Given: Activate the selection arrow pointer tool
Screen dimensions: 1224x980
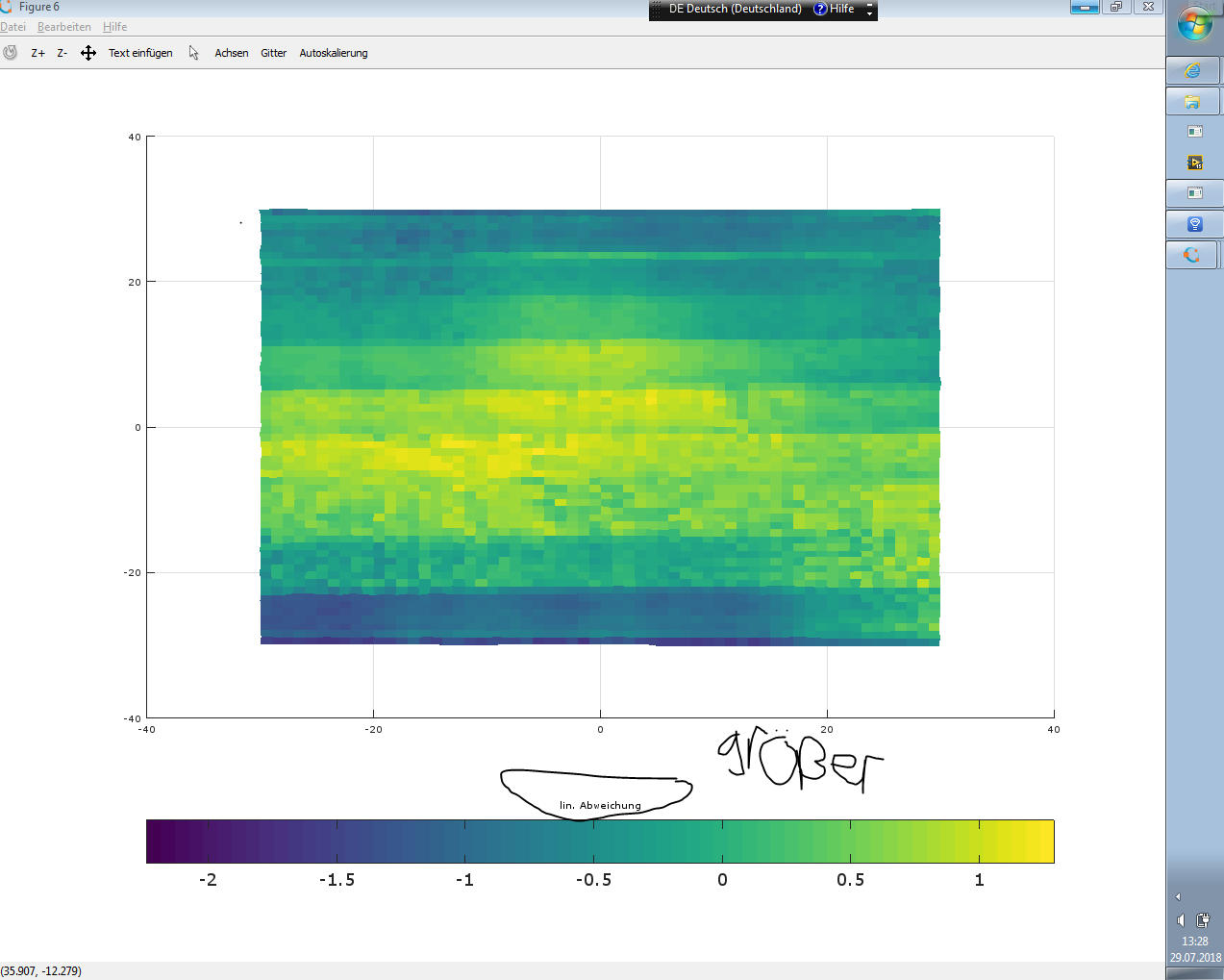Looking at the screenshot, I should point(193,53).
